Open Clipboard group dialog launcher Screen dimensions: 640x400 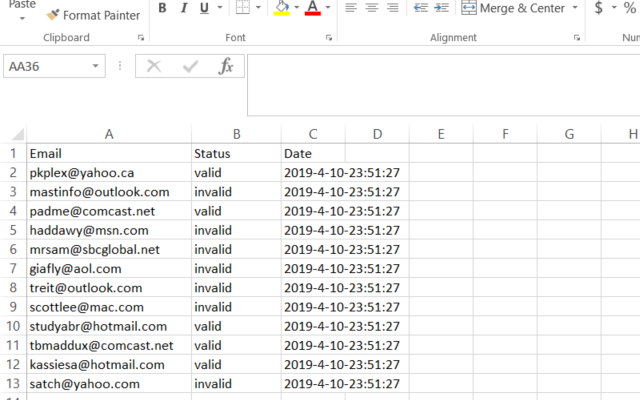click(x=141, y=38)
